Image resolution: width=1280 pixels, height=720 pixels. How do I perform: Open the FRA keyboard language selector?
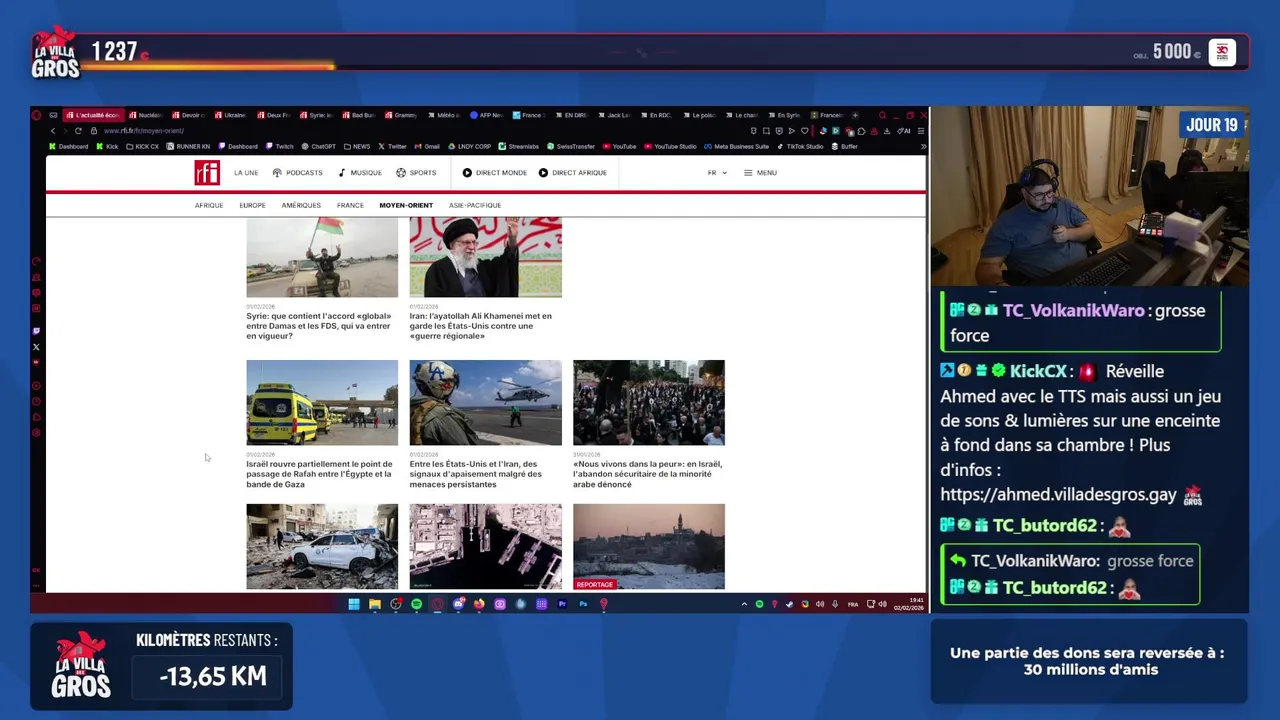(x=853, y=604)
